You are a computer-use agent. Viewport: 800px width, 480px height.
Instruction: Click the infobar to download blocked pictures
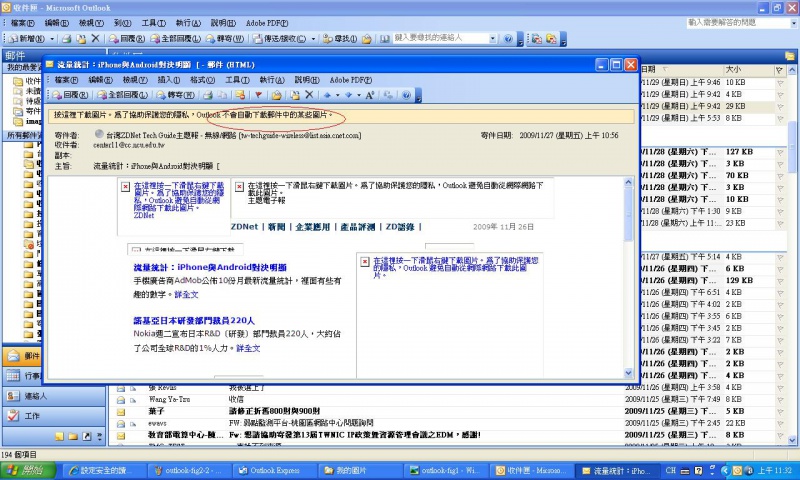200,115
